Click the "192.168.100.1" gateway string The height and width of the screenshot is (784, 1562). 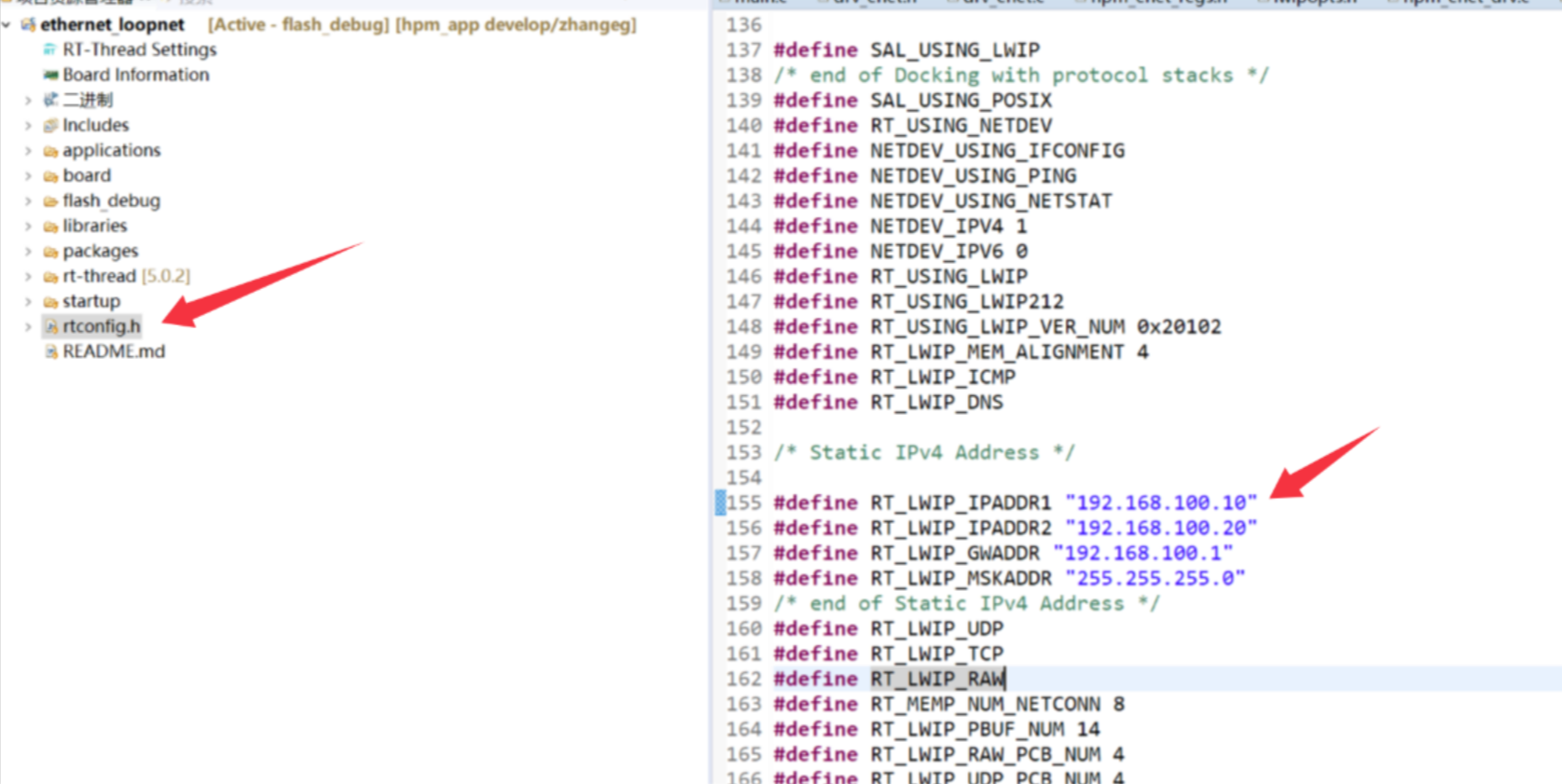click(x=1143, y=553)
